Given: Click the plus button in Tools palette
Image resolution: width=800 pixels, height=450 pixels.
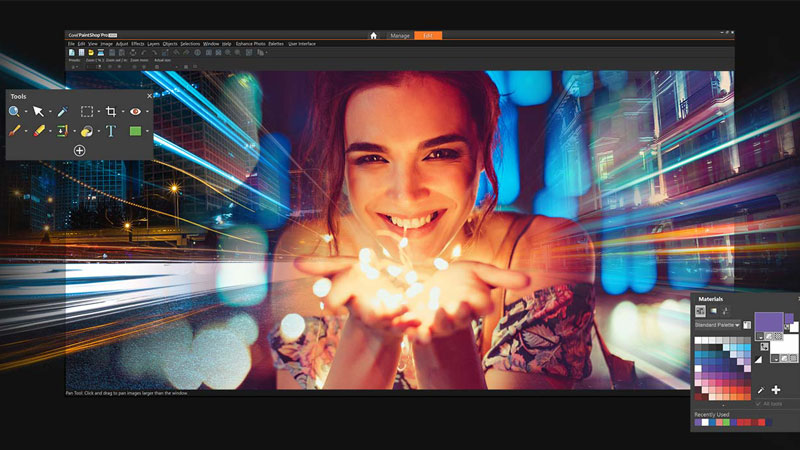Looking at the screenshot, I should [79, 150].
